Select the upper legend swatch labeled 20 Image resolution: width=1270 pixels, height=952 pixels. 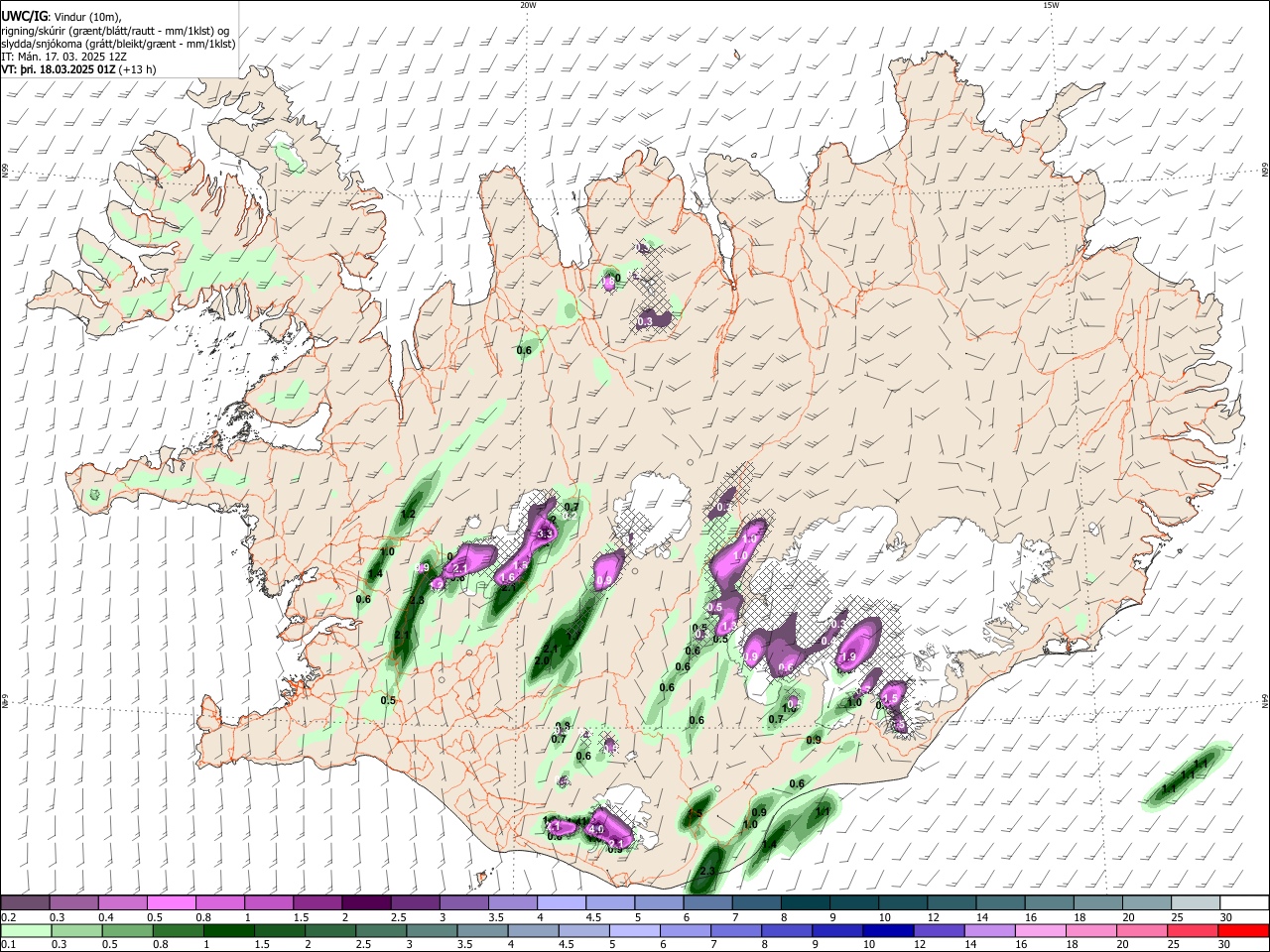(1147, 903)
